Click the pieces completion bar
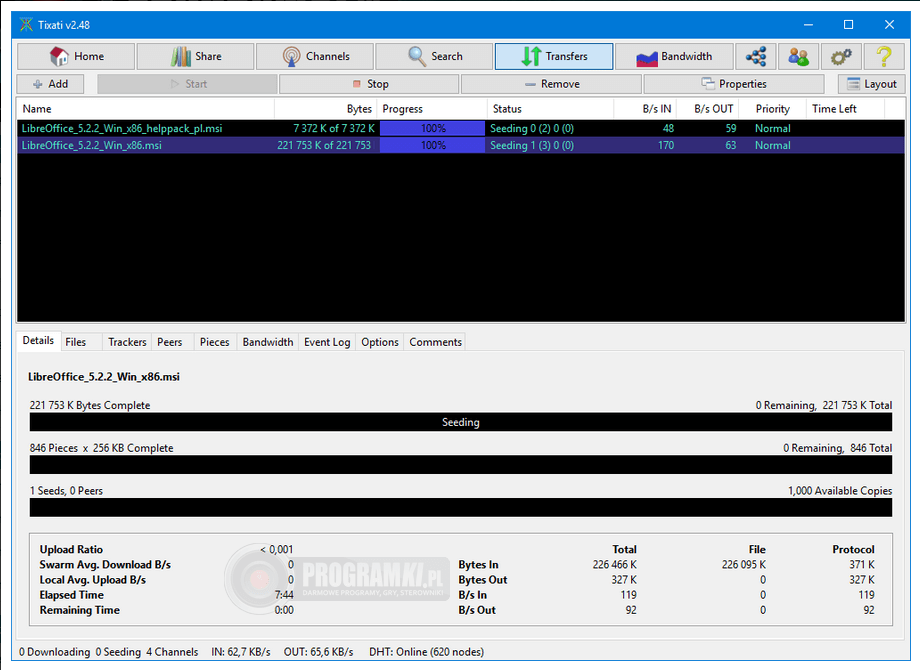This screenshot has height=670, width=920. click(x=461, y=465)
